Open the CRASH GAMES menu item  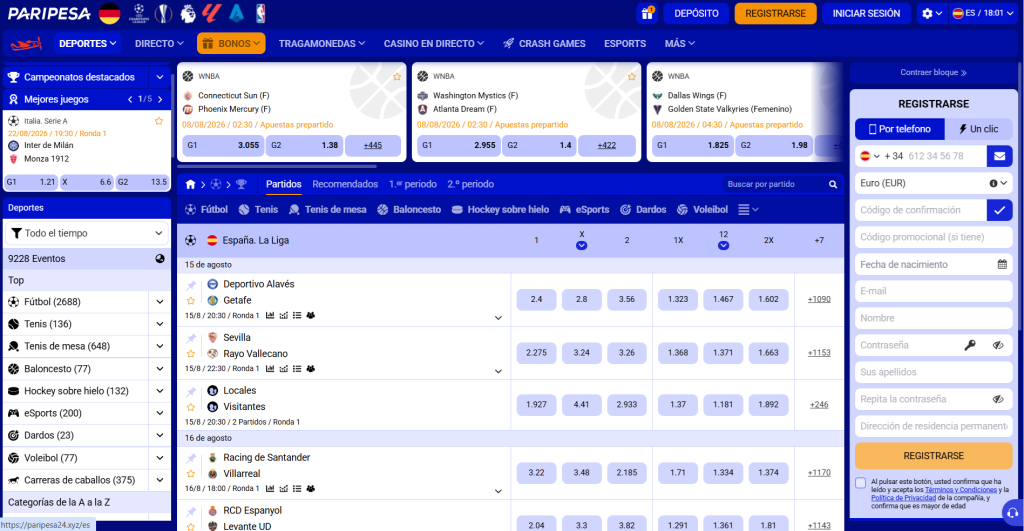544,44
